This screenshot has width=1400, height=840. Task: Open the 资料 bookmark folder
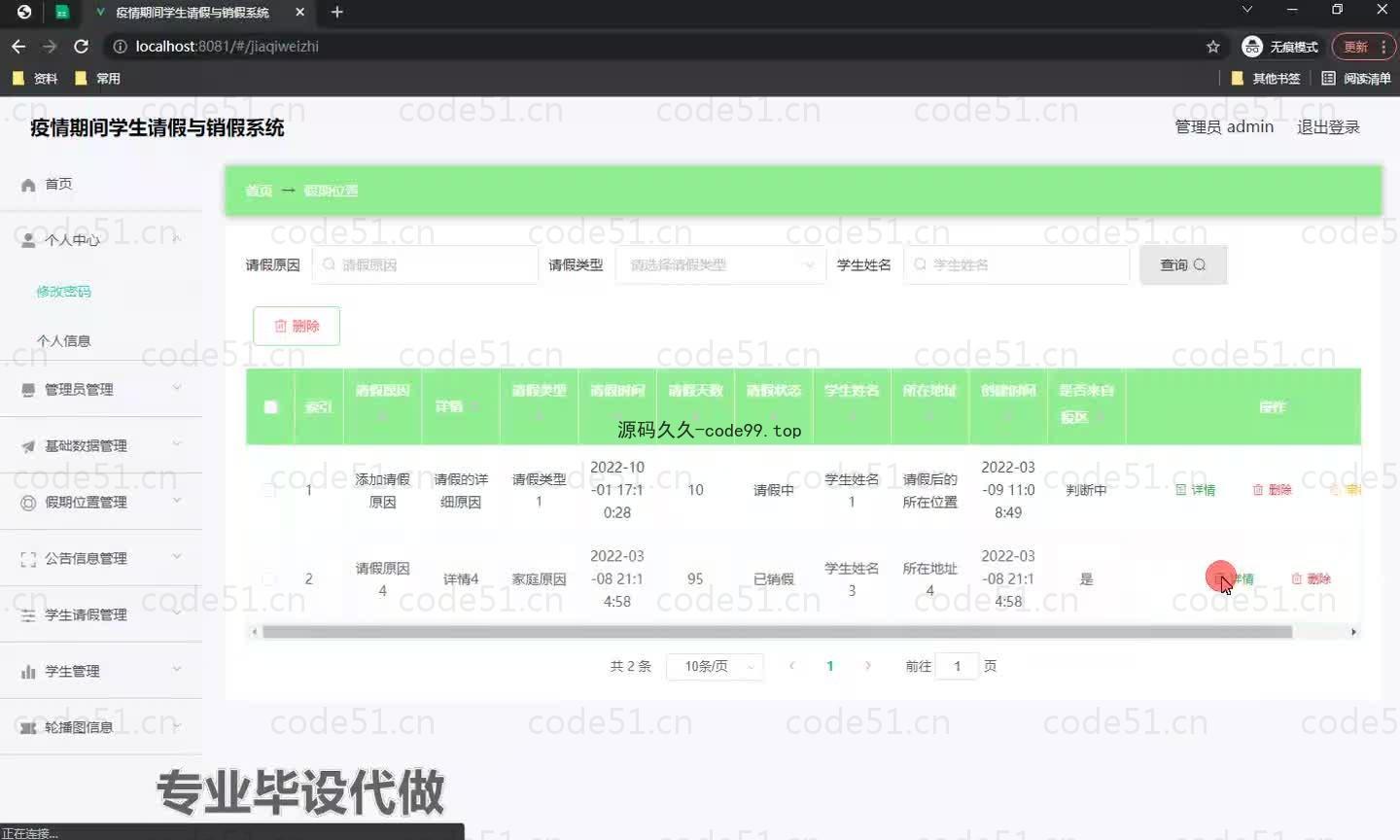(35, 79)
